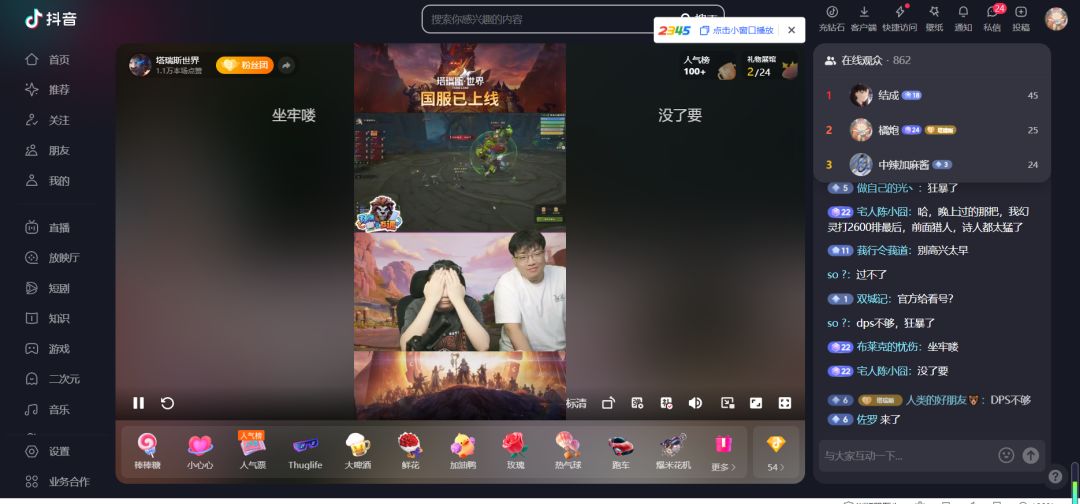Send the 跑车 sports car gift

click(621, 451)
